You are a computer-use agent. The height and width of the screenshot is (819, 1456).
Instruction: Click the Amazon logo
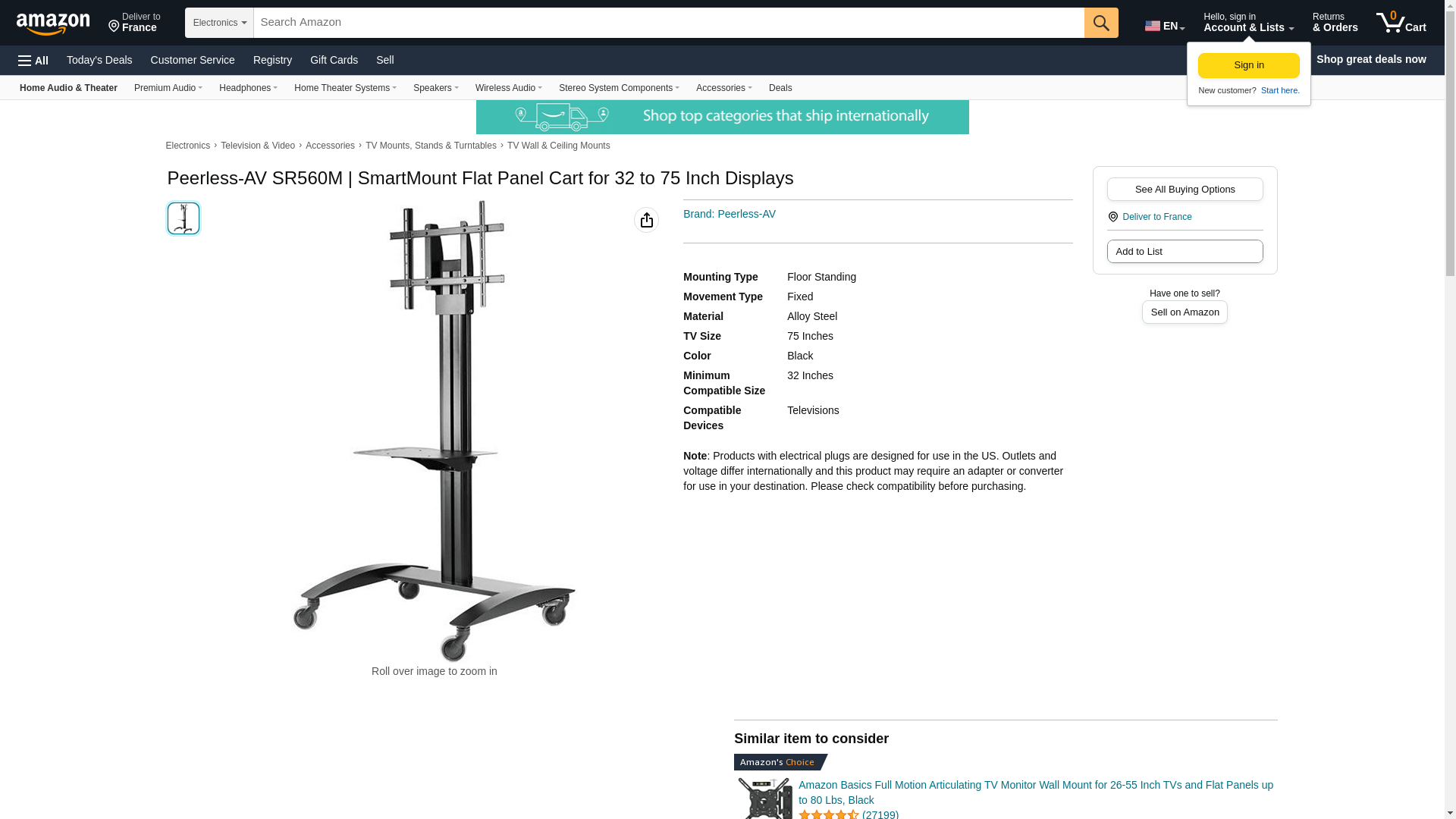pos(53,24)
